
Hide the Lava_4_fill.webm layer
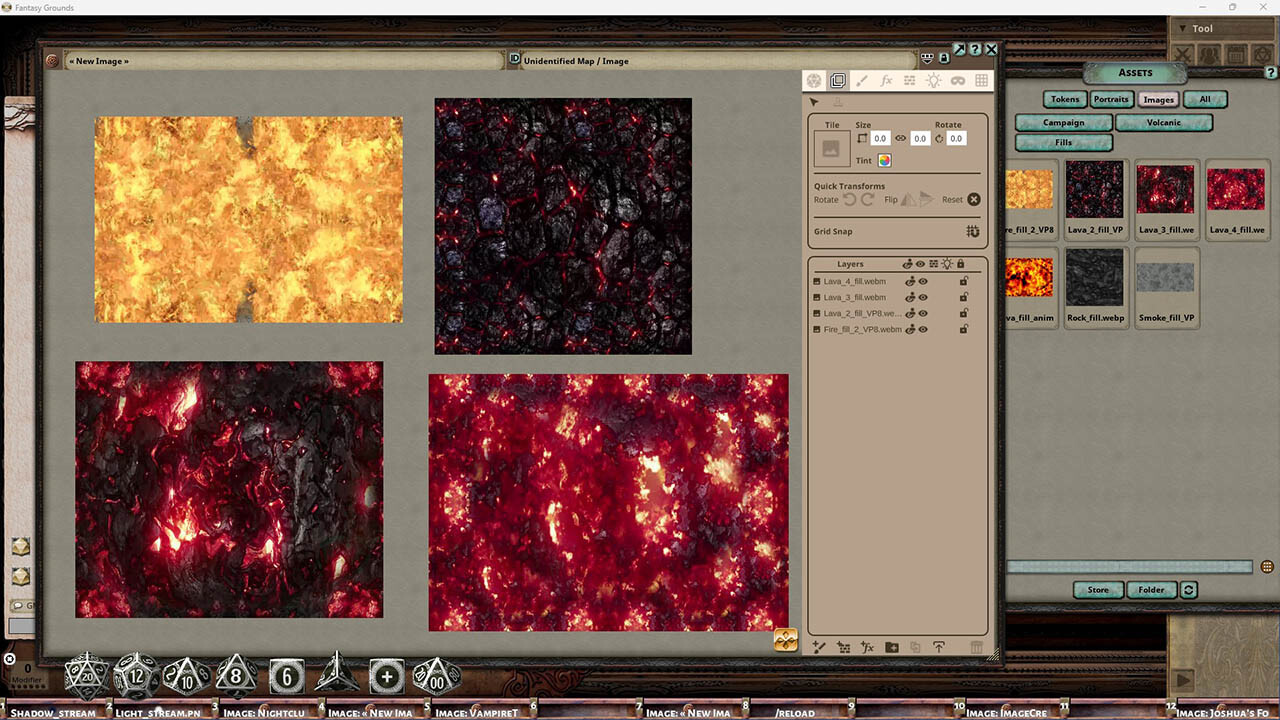click(x=923, y=282)
